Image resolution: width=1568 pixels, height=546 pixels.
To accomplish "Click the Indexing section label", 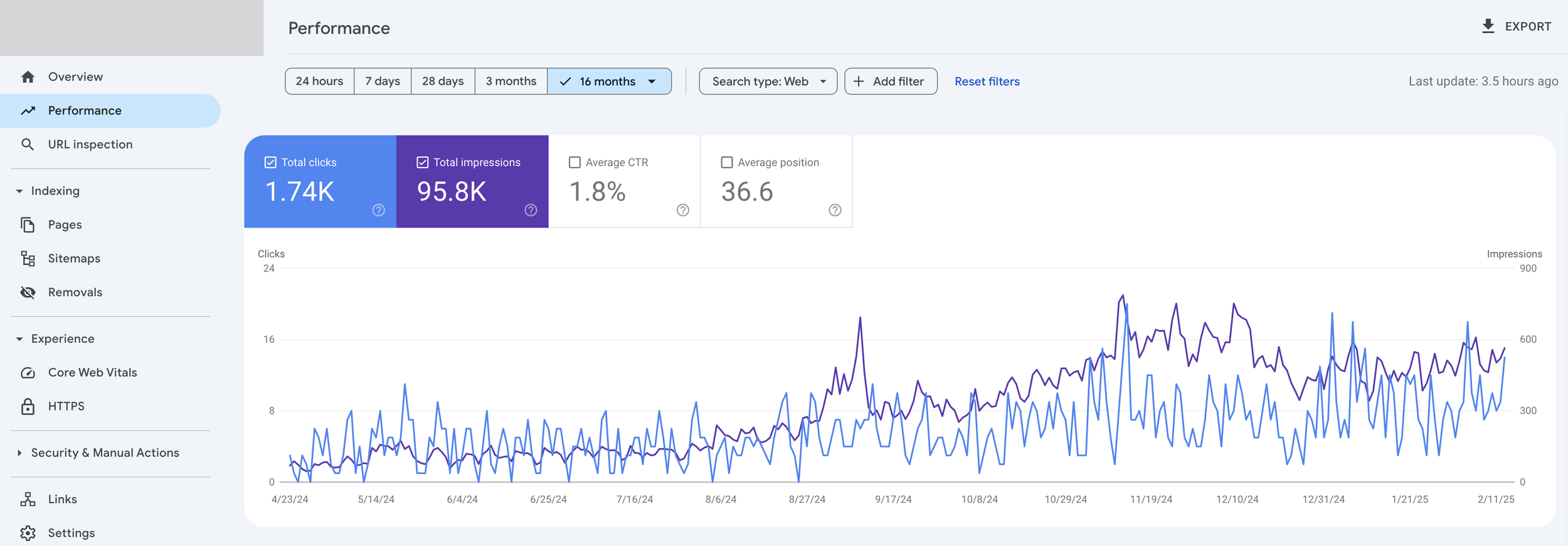I will pyautogui.click(x=55, y=191).
